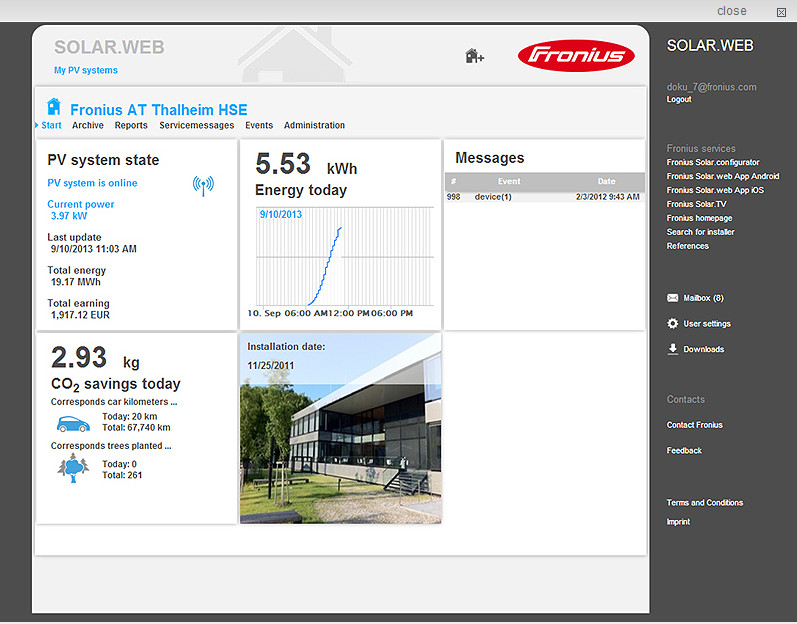Open the Archive tab
Viewport: 797px width, 624px height.
pos(87,125)
